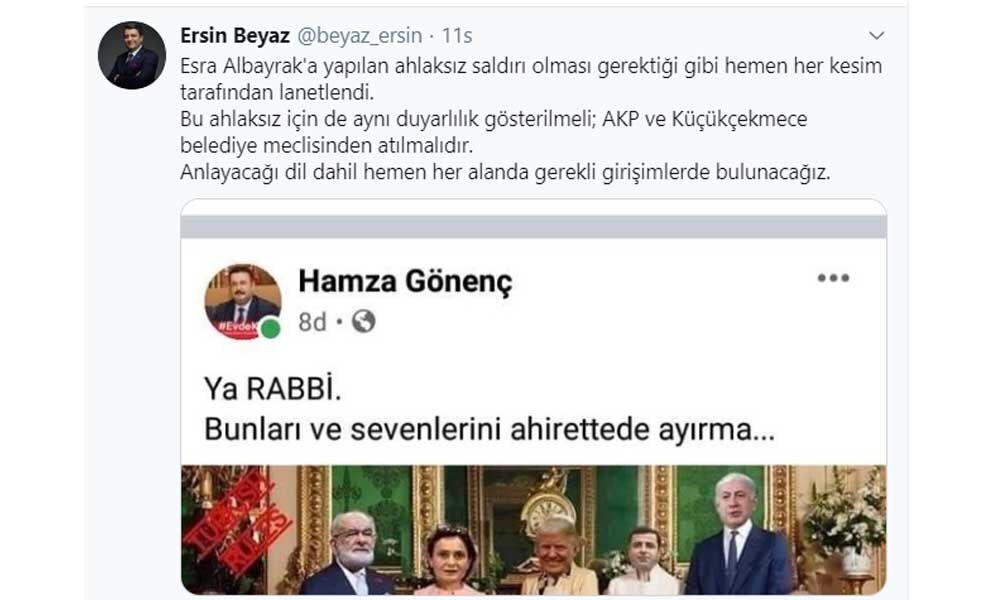The height and width of the screenshot is (600, 1000).
Task: Click the gray bar atop the embedded screenshot
Action: (534, 227)
